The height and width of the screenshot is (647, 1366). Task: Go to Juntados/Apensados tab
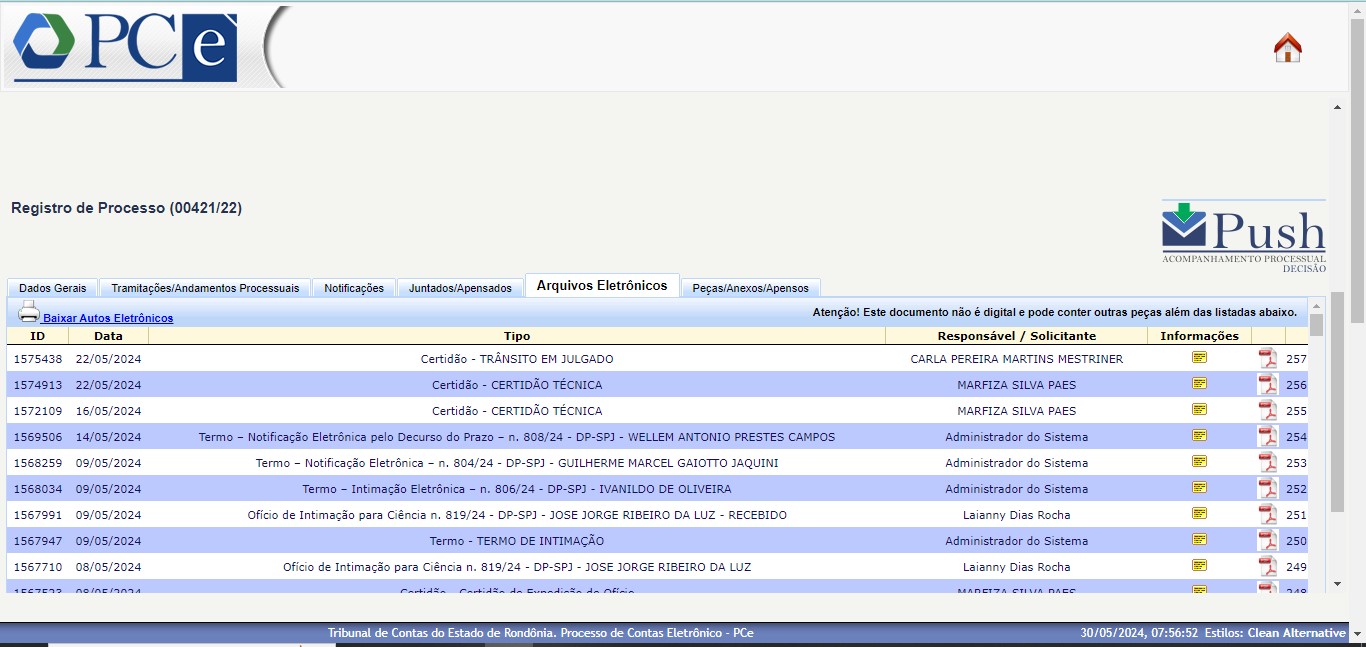click(x=460, y=288)
